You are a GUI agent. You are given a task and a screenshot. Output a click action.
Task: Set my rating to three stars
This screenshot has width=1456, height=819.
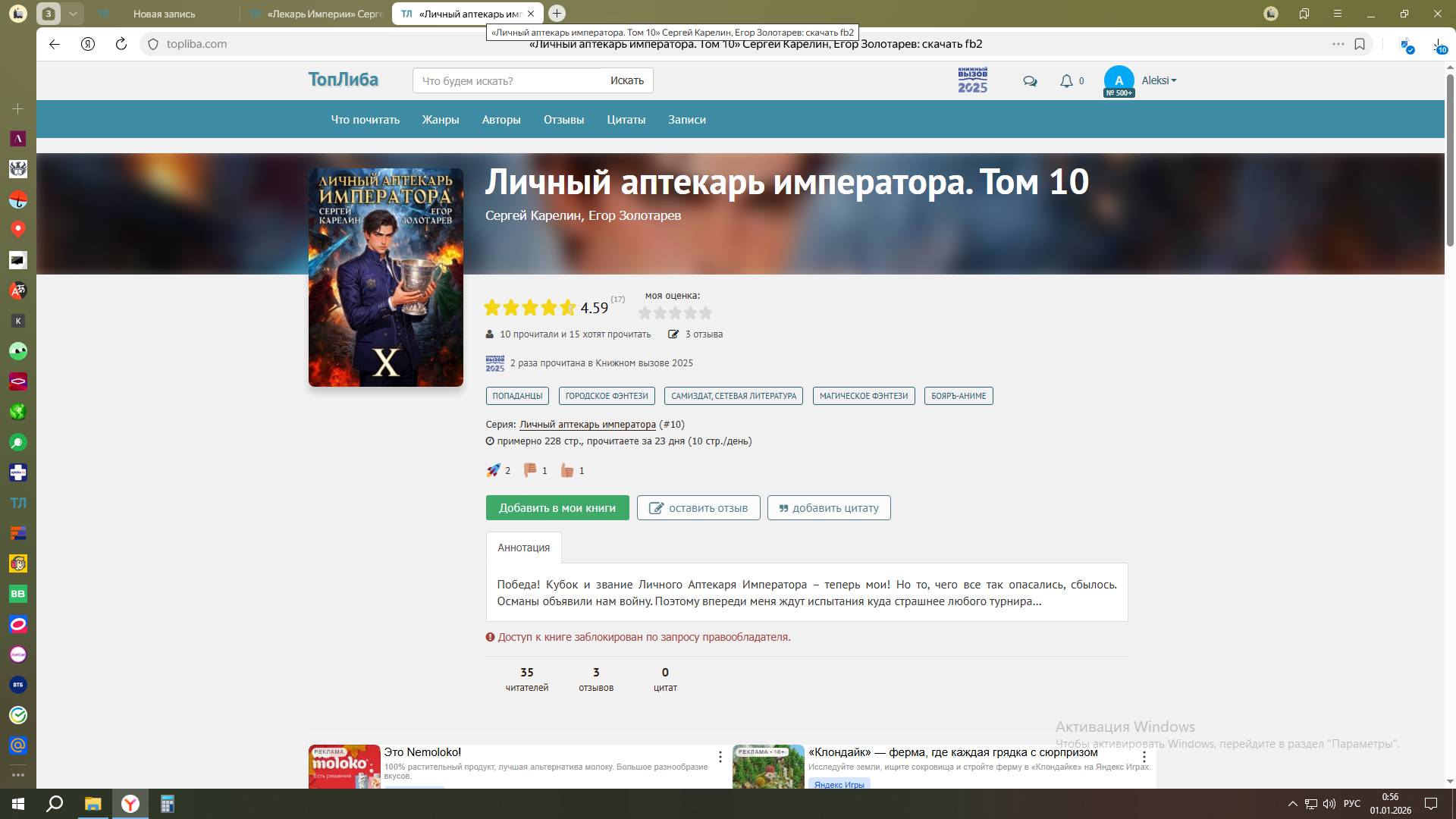point(676,312)
